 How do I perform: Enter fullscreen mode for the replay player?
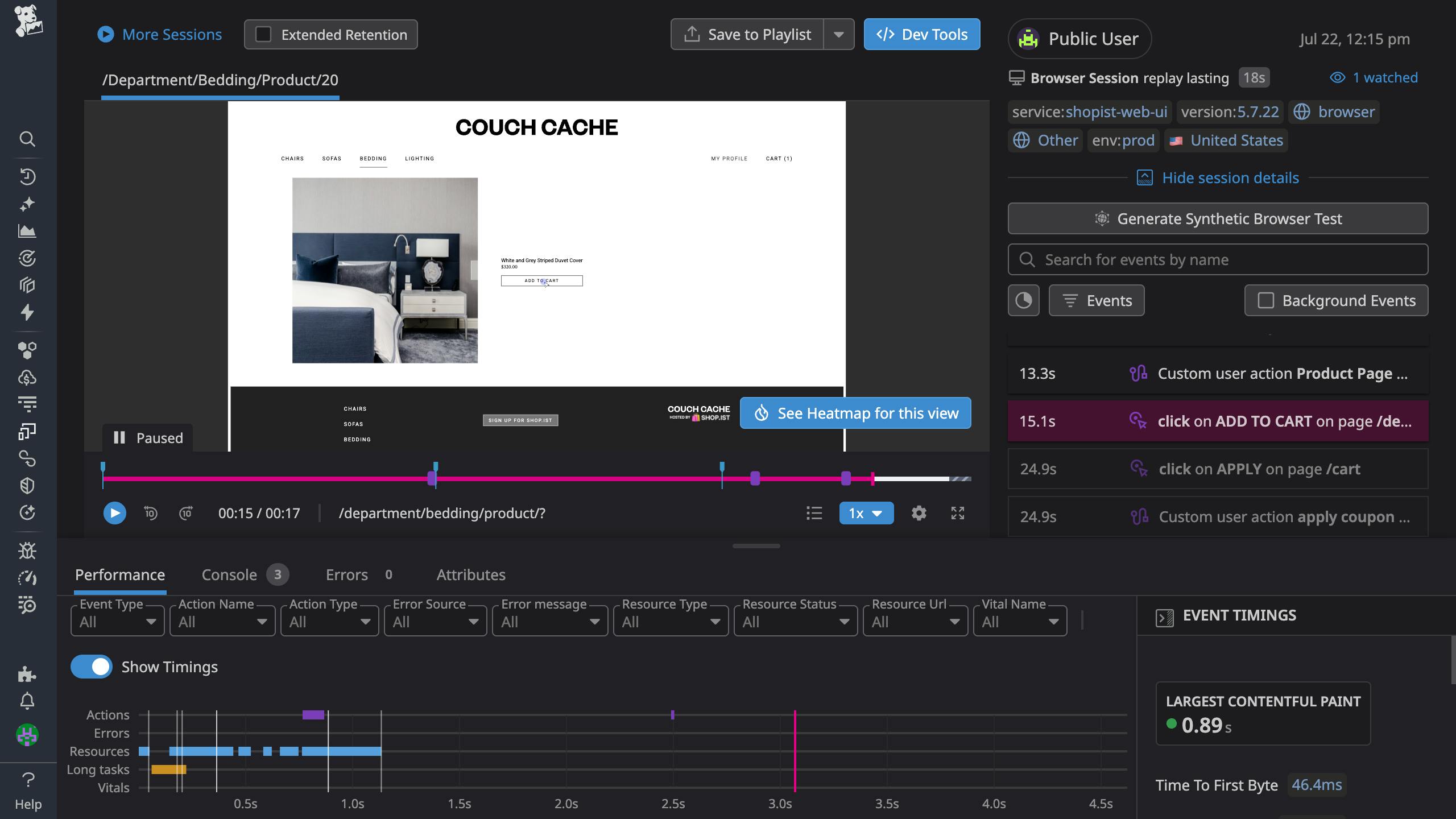point(958,512)
